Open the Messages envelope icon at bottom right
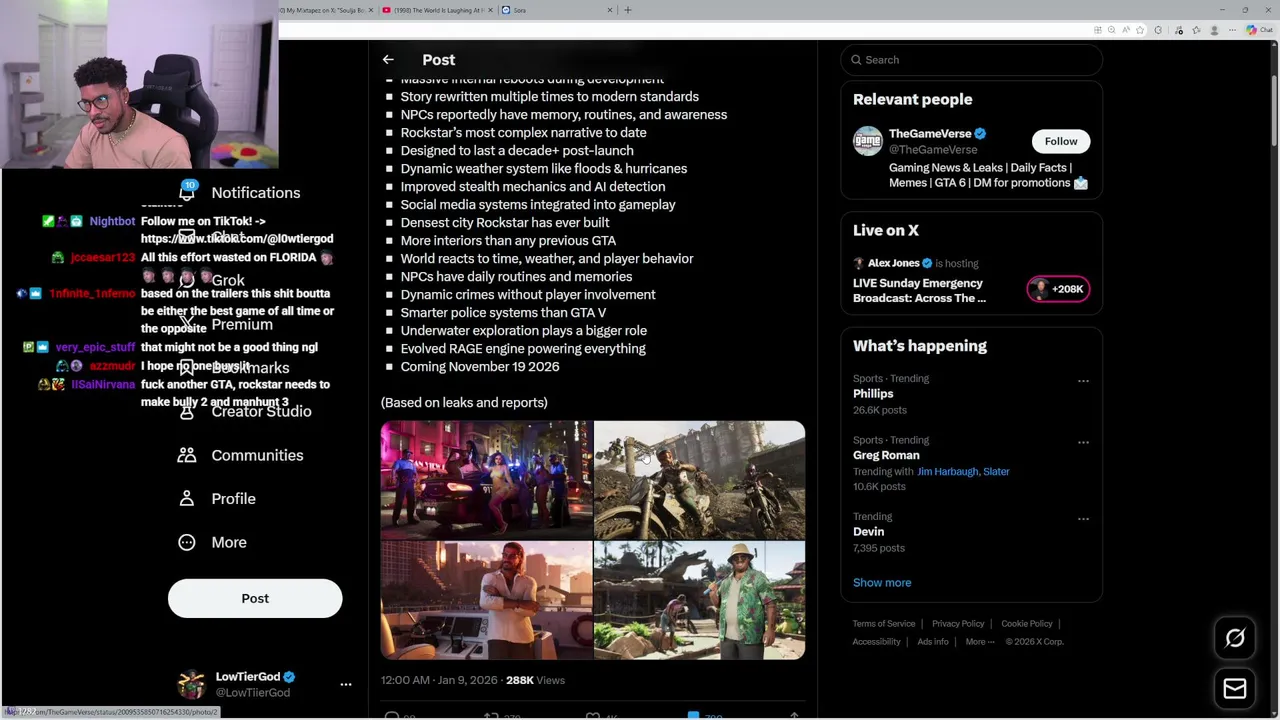 click(1235, 688)
